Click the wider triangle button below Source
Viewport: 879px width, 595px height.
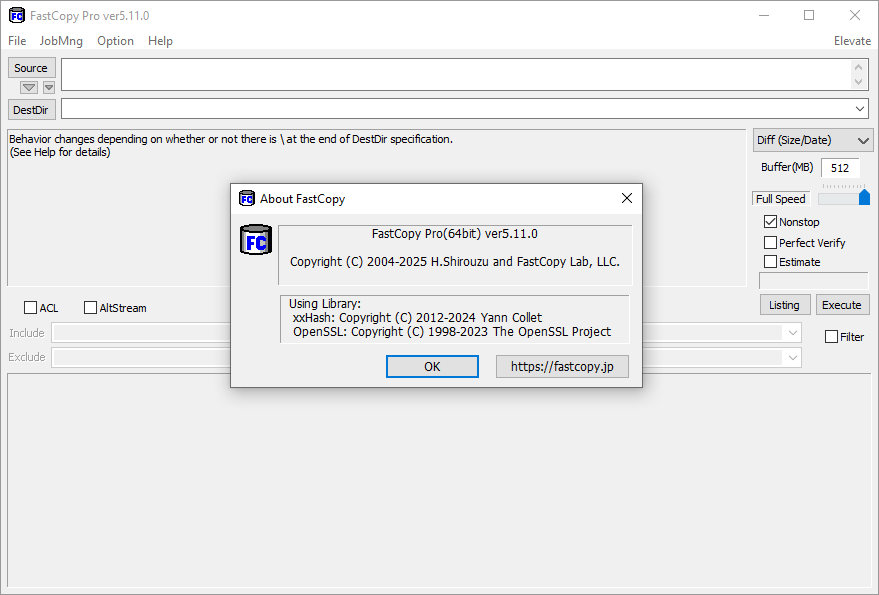pyautogui.click(x=29, y=88)
